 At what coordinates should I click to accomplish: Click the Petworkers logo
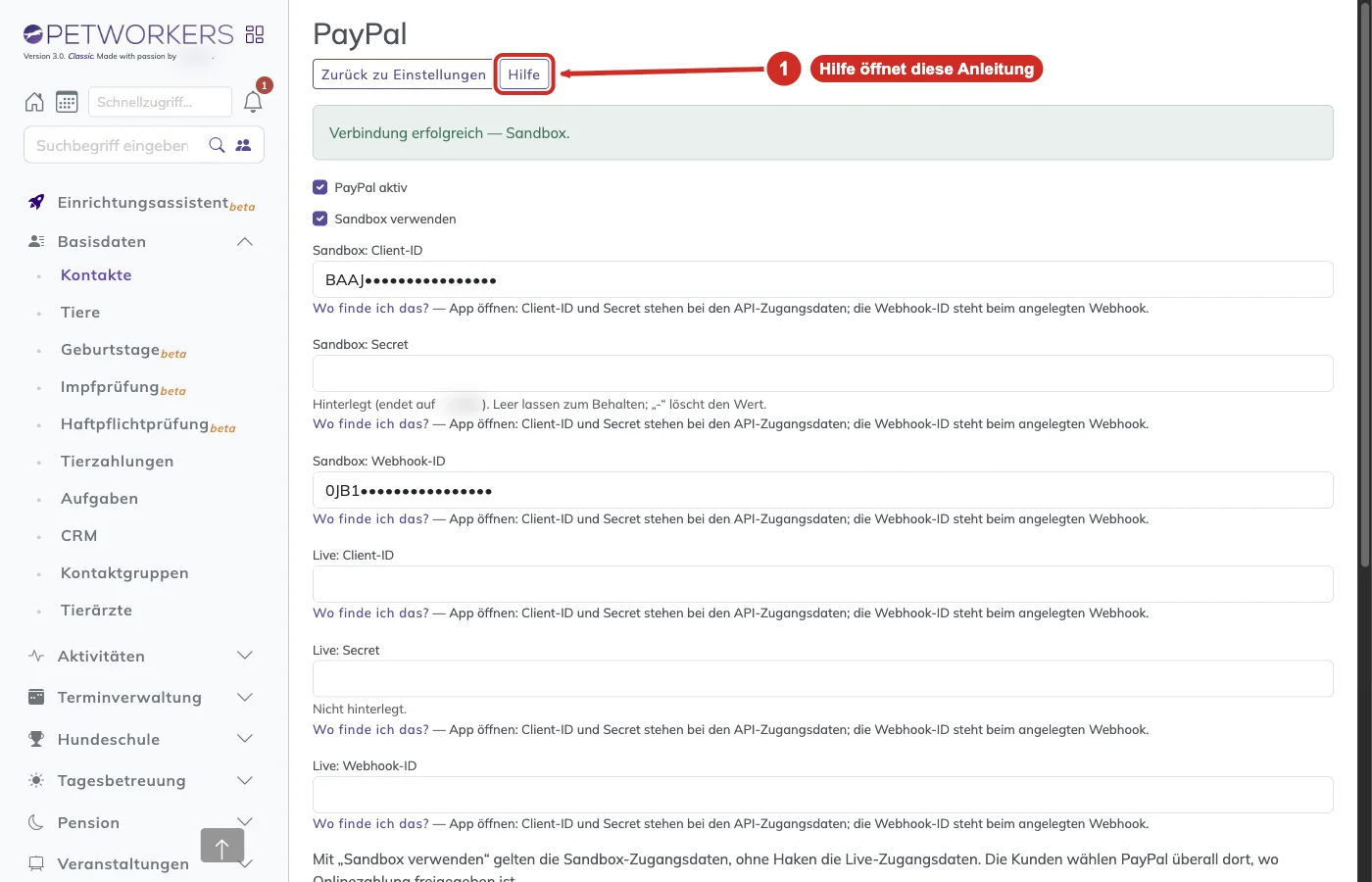click(x=128, y=34)
